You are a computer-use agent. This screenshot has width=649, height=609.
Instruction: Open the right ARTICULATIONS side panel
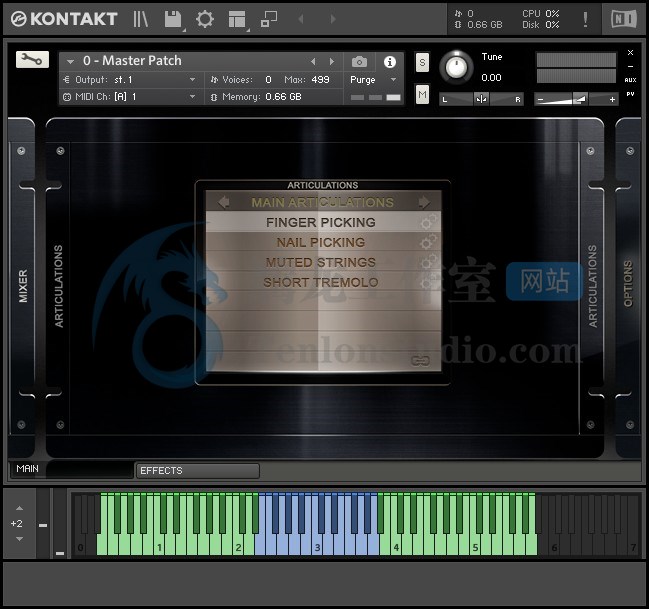point(592,286)
